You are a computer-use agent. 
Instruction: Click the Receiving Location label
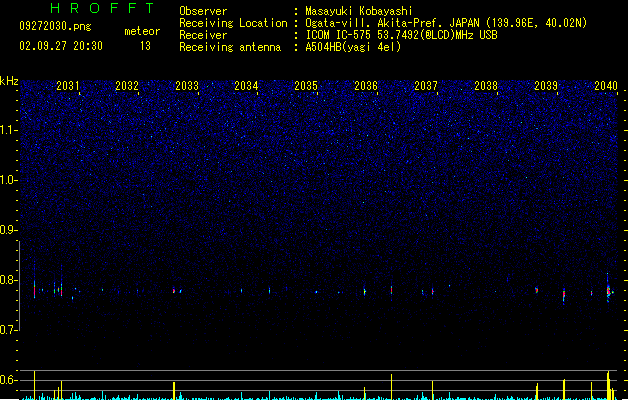[x=233, y=23]
